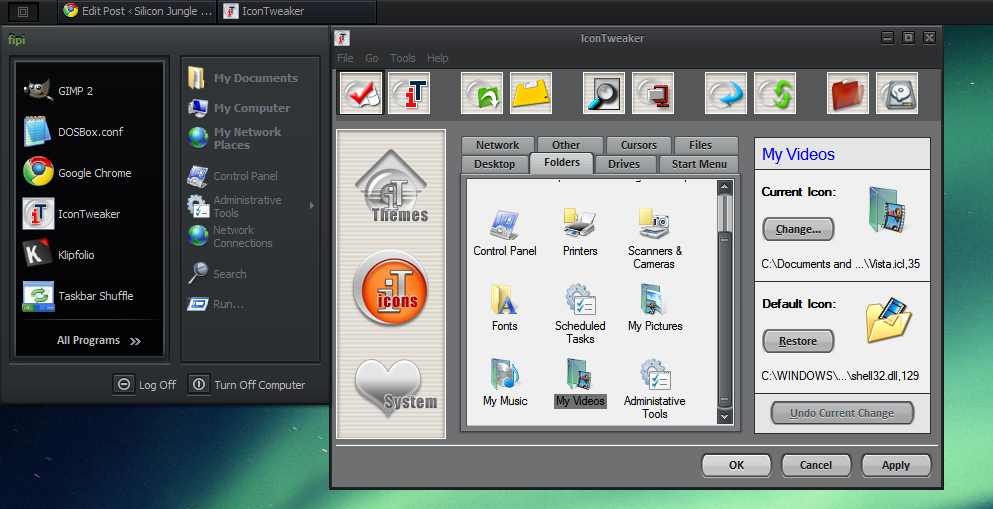The width and height of the screenshot is (993, 509).
Task: Click Undo Current Change button
Action: (842, 413)
